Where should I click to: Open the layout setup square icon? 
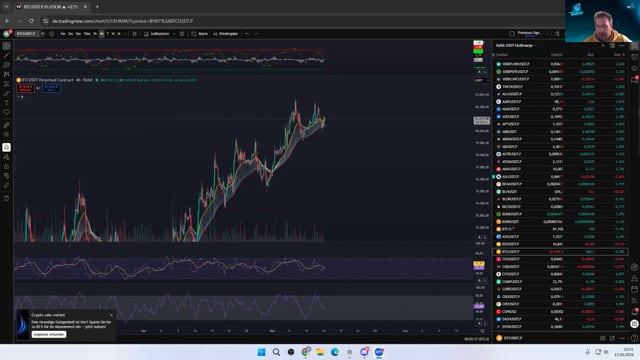pos(512,34)
